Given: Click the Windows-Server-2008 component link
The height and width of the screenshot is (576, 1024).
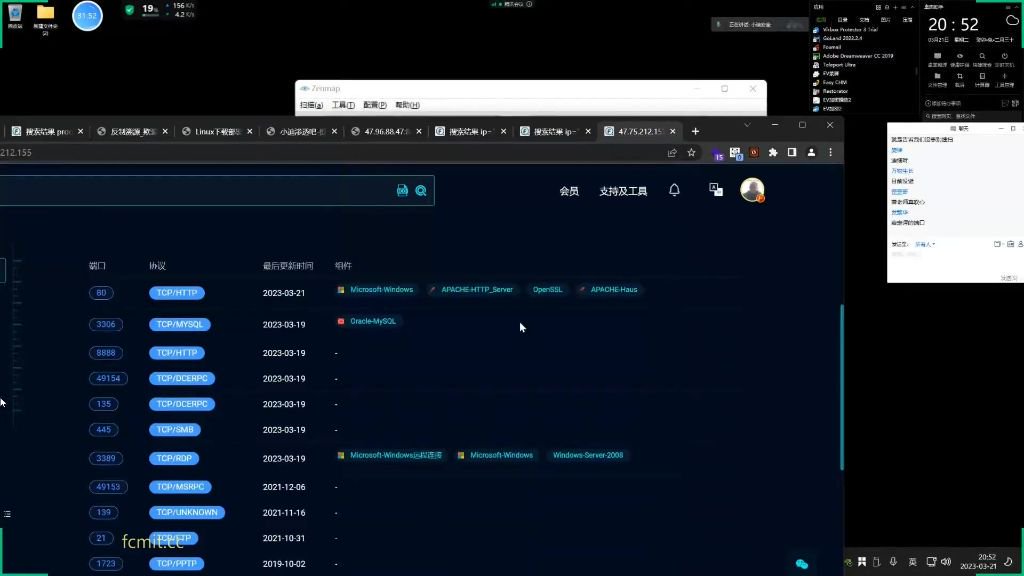Looking at the screenshot, I should click(x=588, y=455).
